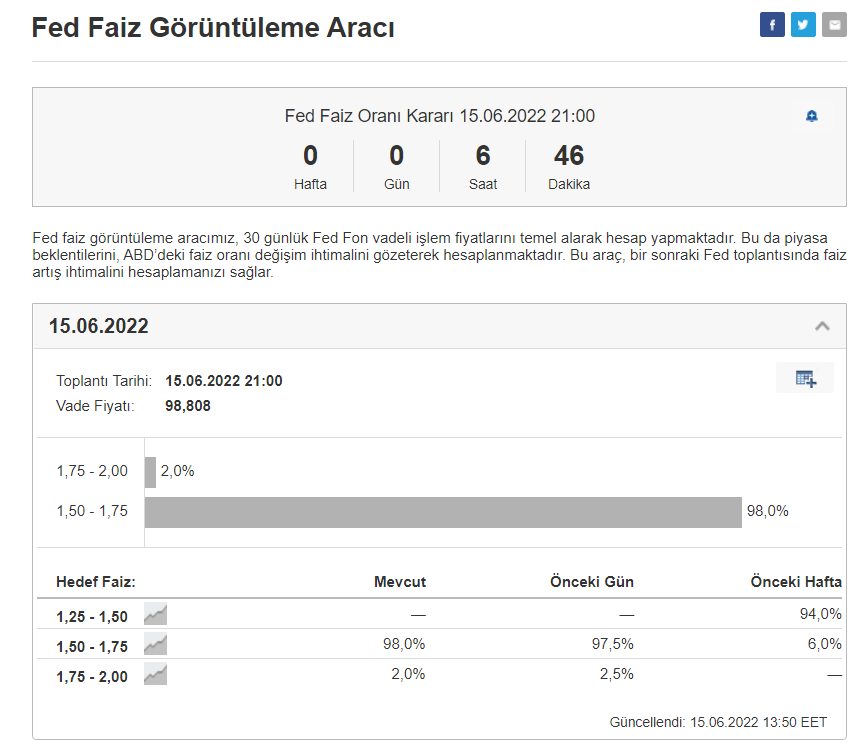This screenshot has height=753, width=862.
Task: Open chart icon for 1,50 - 1,75 row
Action: point(155,645)
